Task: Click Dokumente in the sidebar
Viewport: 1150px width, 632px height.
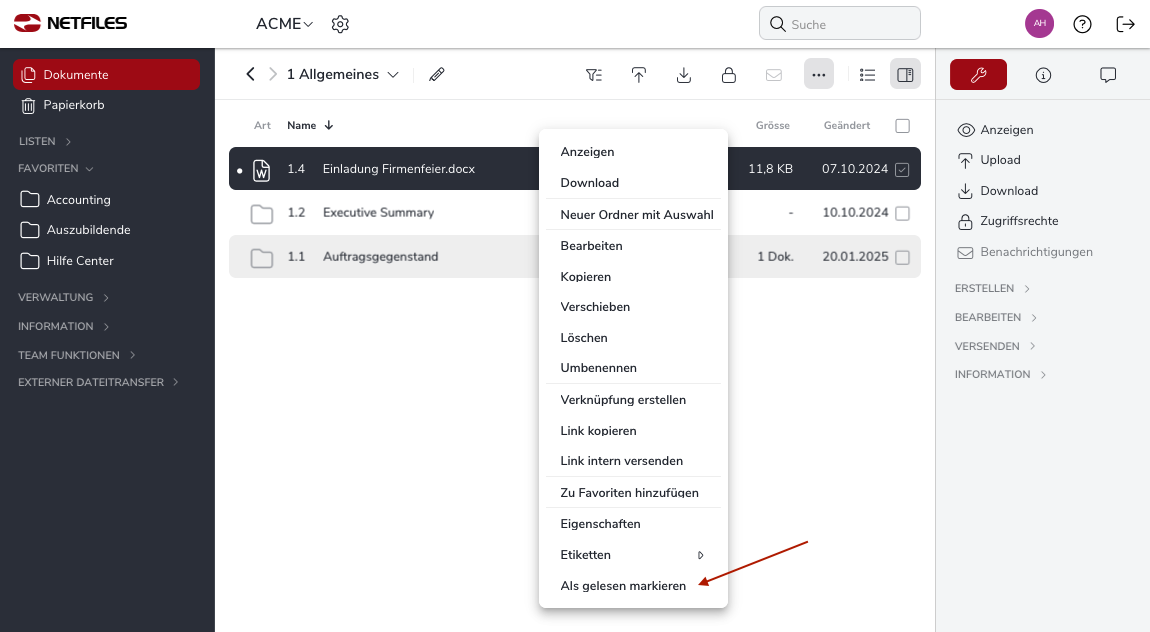Action: pyautogui.click(x=106, y=75)
